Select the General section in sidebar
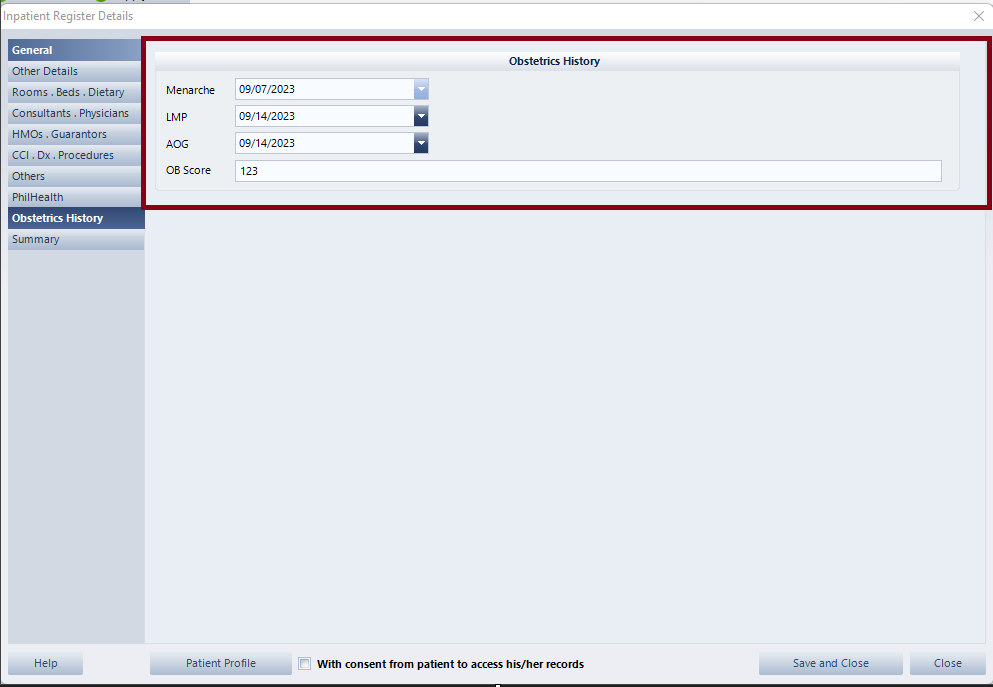 [x=75, y=50]
